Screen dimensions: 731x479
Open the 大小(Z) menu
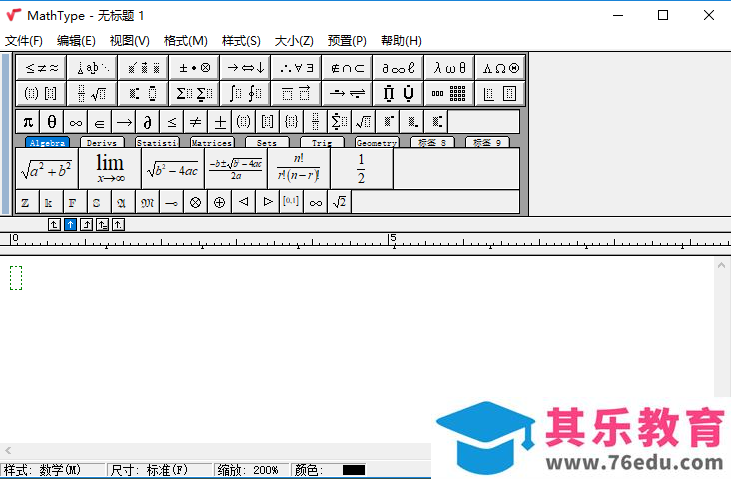pos(294,41)
